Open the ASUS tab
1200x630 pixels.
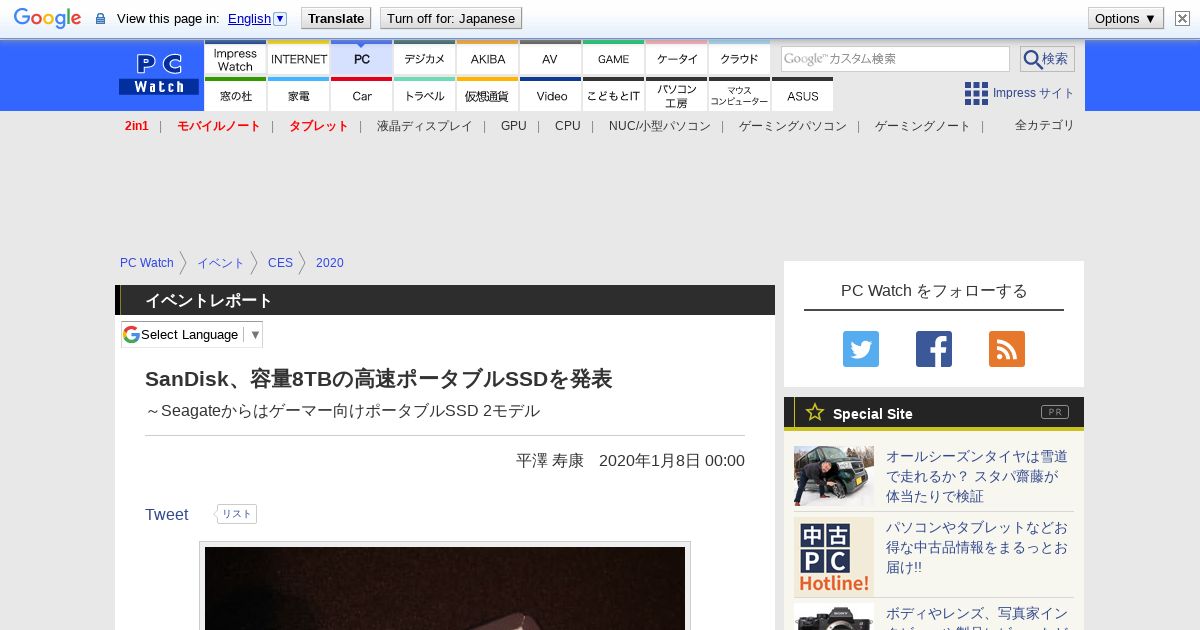[x=802, y=95]
